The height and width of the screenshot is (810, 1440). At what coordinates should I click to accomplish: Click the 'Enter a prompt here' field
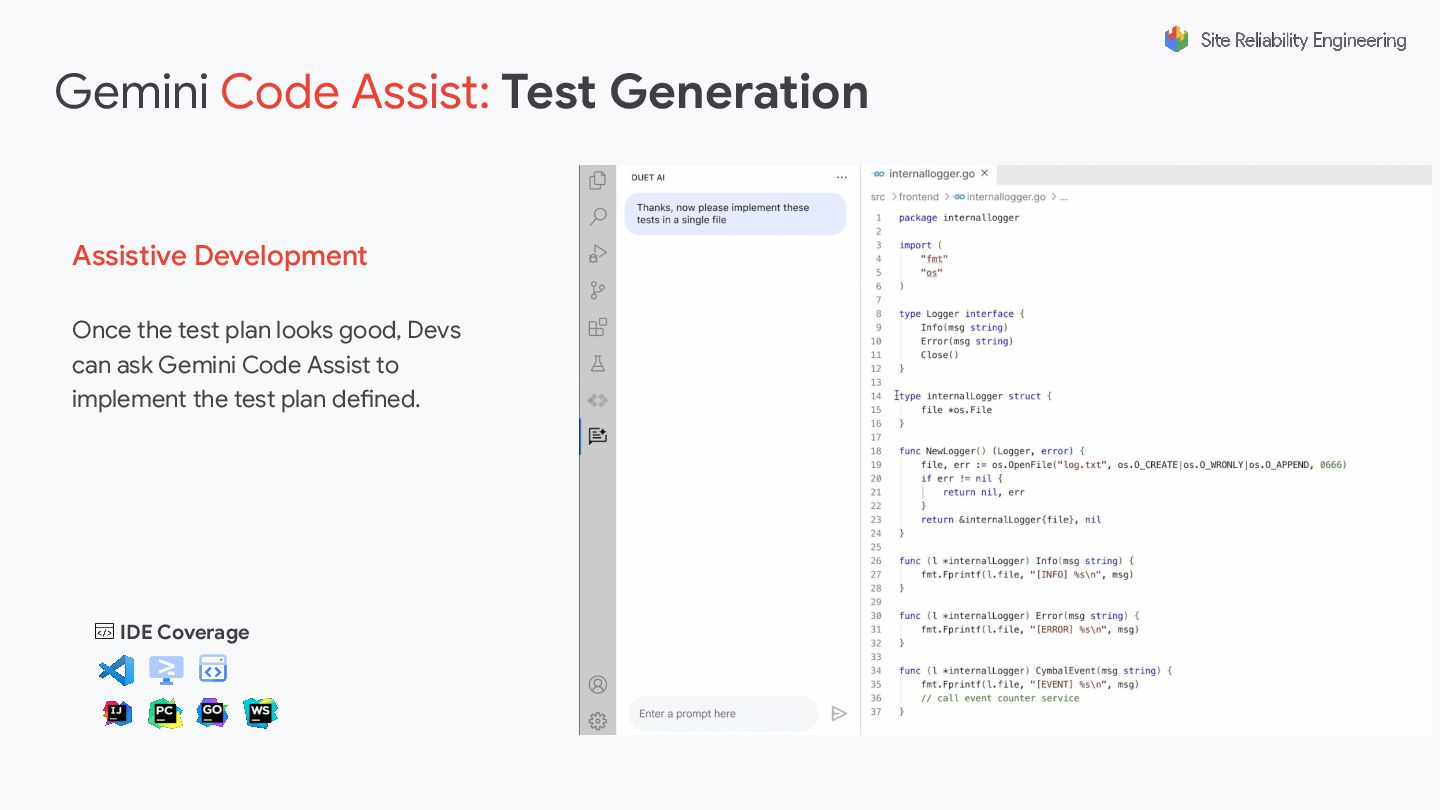[x=724, y=714]
